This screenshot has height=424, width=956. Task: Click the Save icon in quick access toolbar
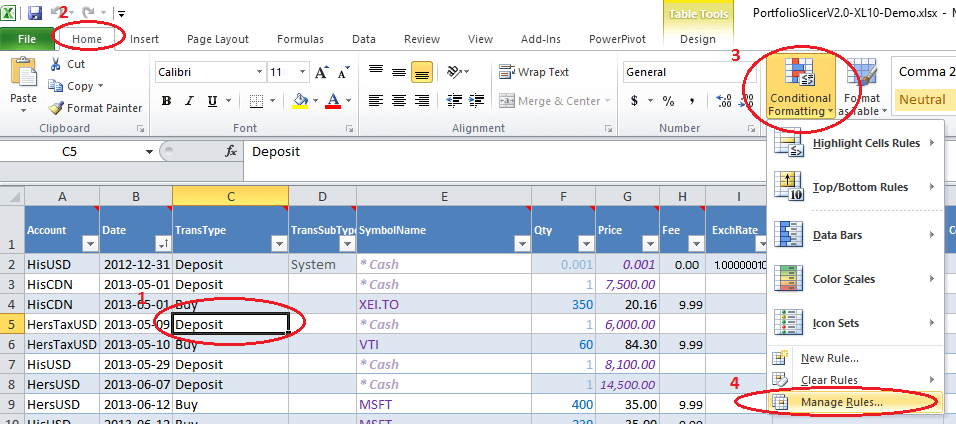coord(35,12)
